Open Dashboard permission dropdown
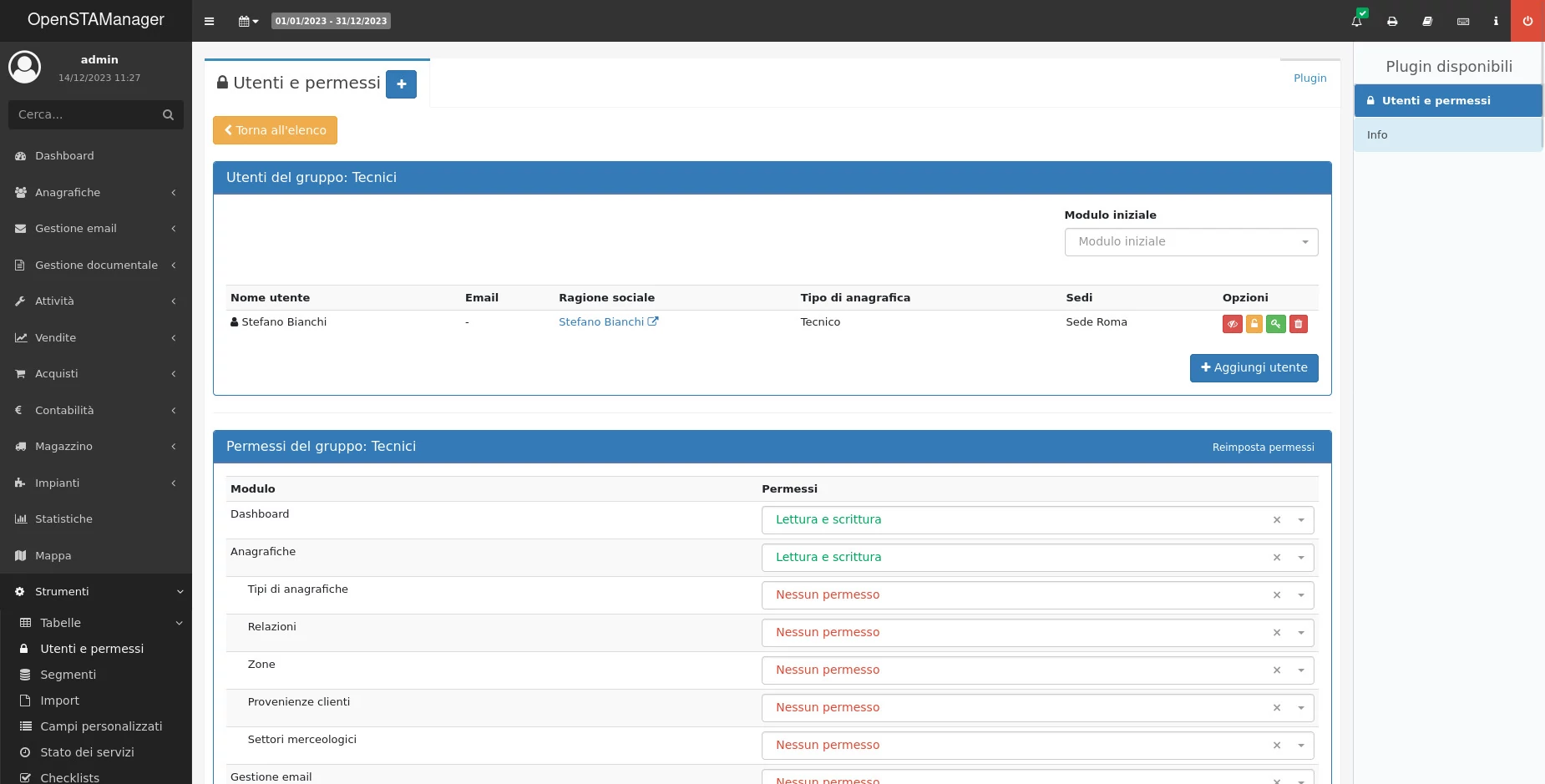Viewport: 1545px width, 784px height. tap(1037, 520)
